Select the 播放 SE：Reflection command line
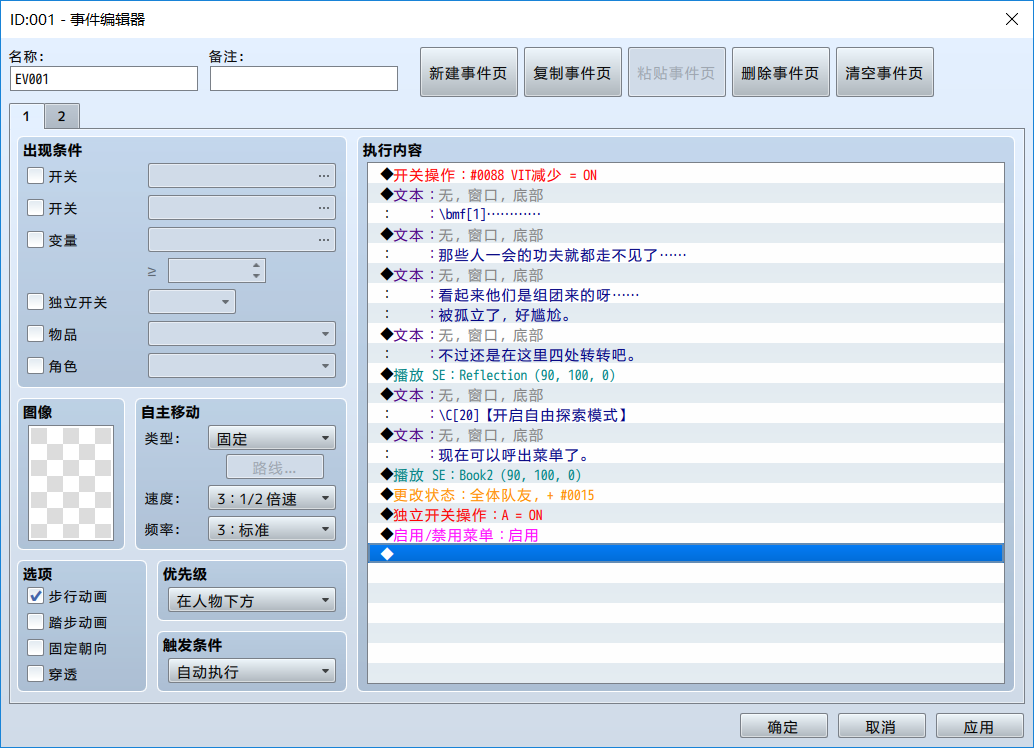This screenshot has width=1034, height=748. (x=686, y=375)
